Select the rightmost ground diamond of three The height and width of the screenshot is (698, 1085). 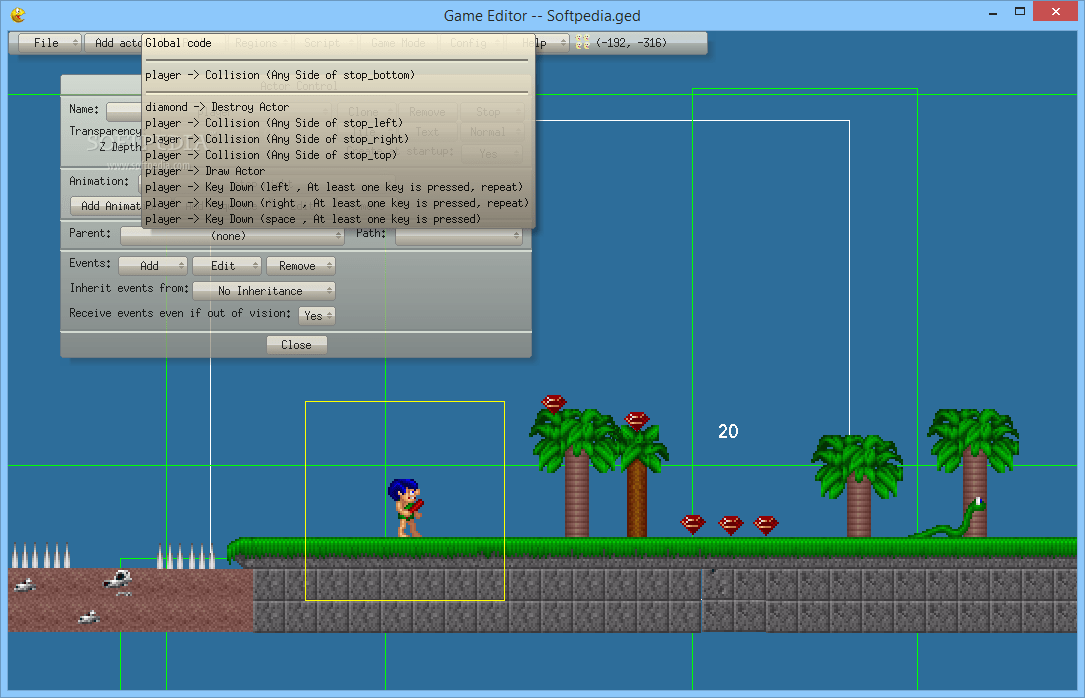point(766,525)
